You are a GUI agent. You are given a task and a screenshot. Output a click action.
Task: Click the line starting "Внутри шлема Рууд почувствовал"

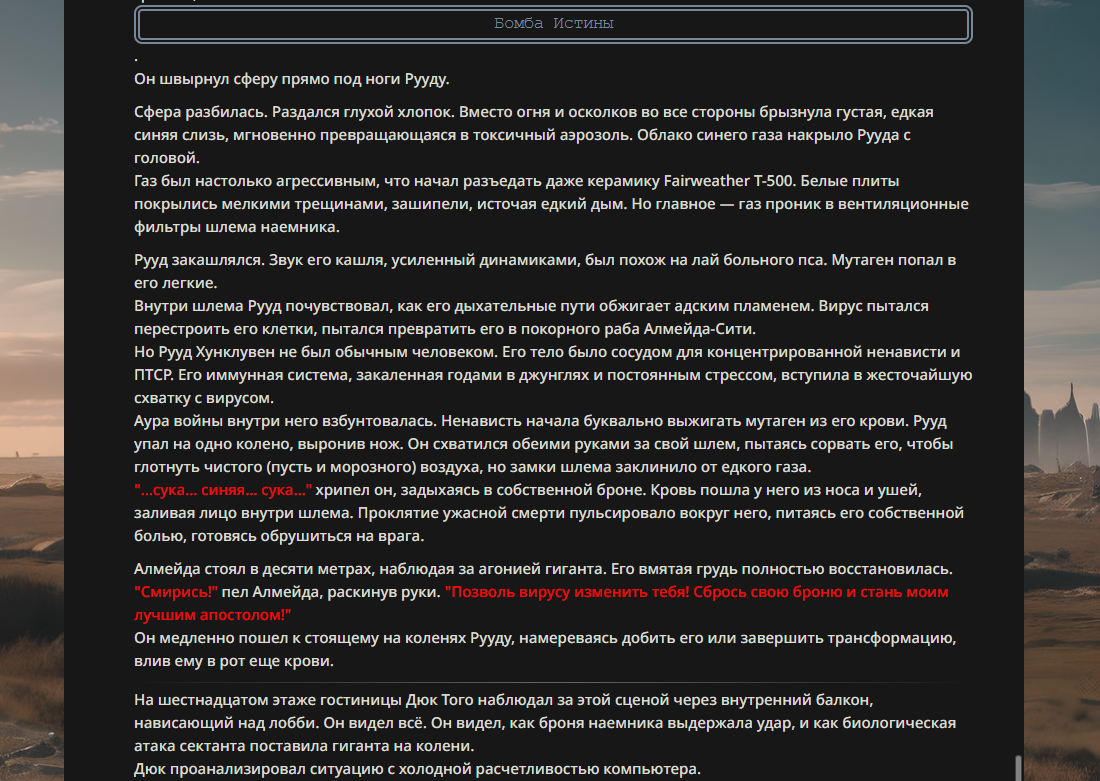pyautogui.click(x=531, y=306)
